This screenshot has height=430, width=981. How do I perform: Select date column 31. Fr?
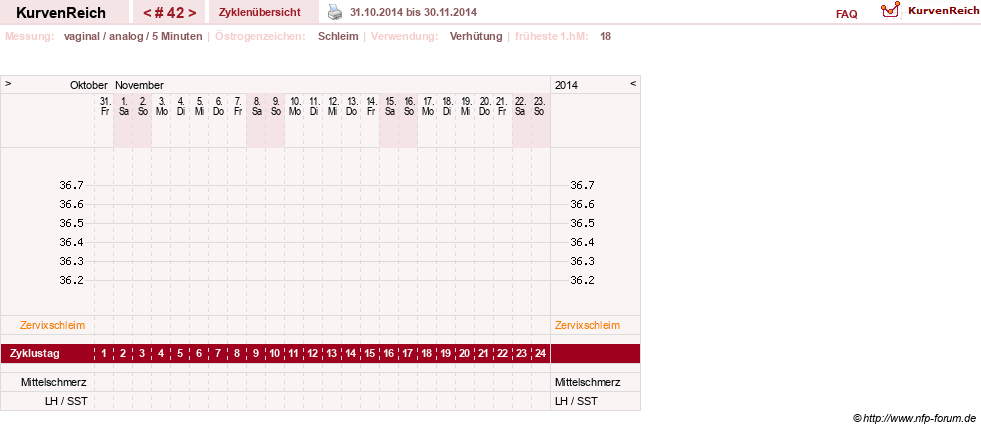point(104,106)
